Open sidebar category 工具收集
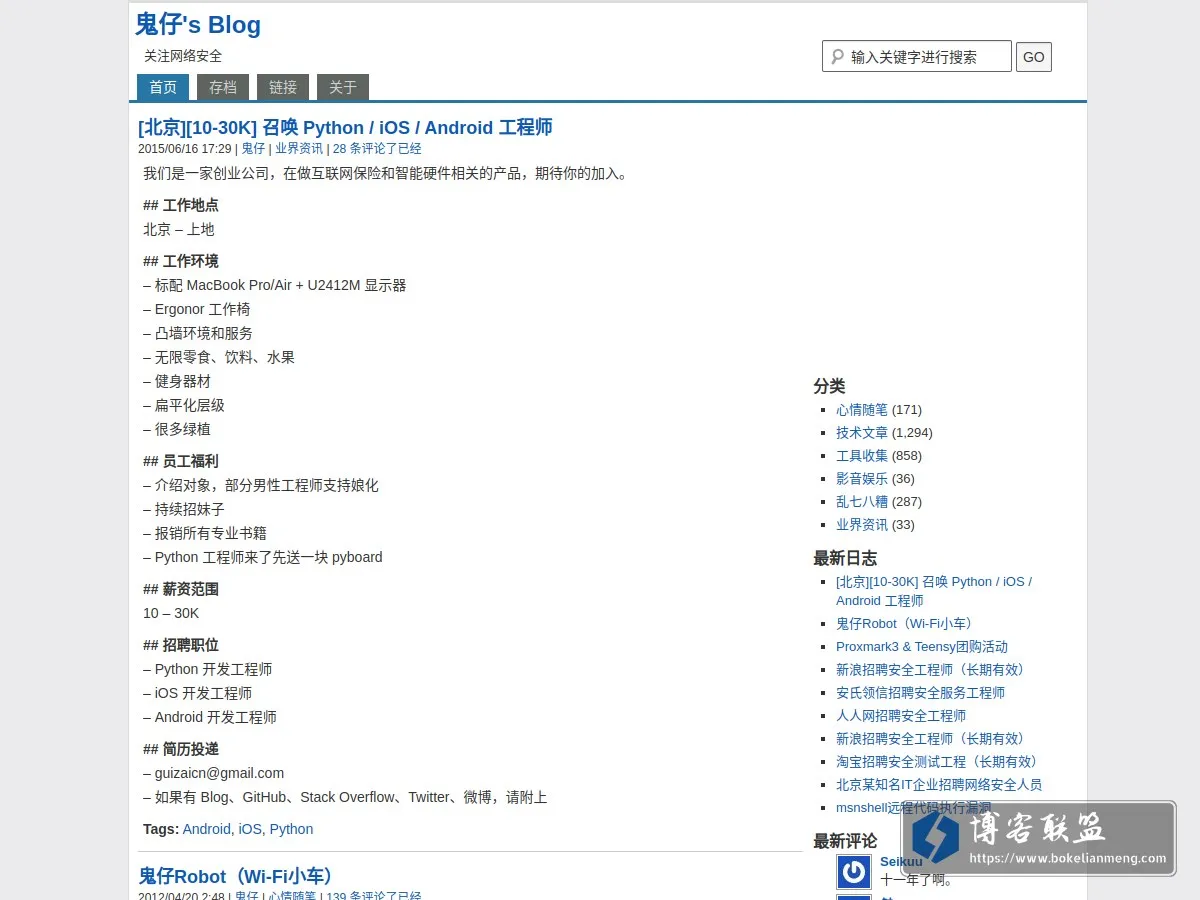 point(862,456)
